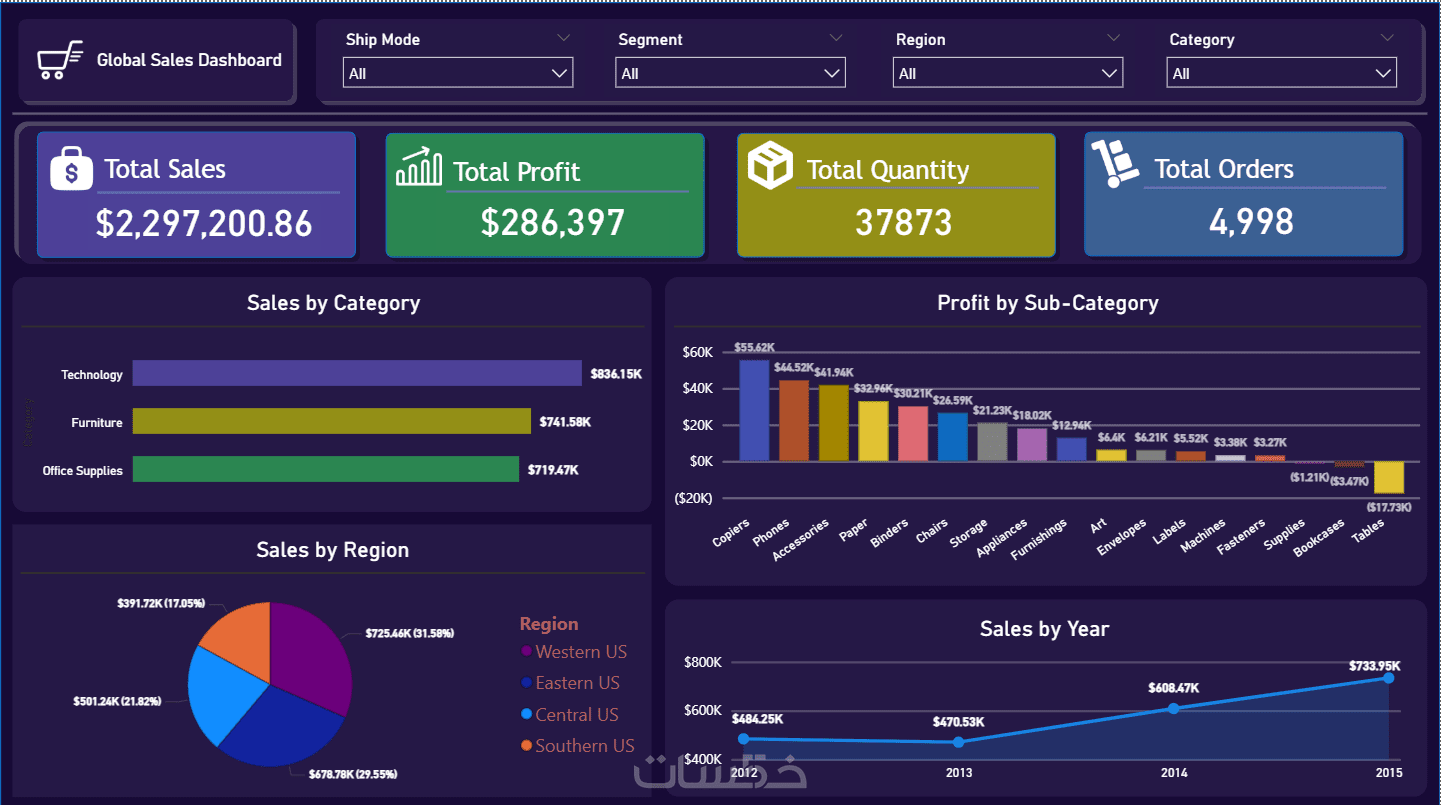Select the Copiers profit bar
Viewport: 1441px width, 805px height.
click(x=754, y=410)
